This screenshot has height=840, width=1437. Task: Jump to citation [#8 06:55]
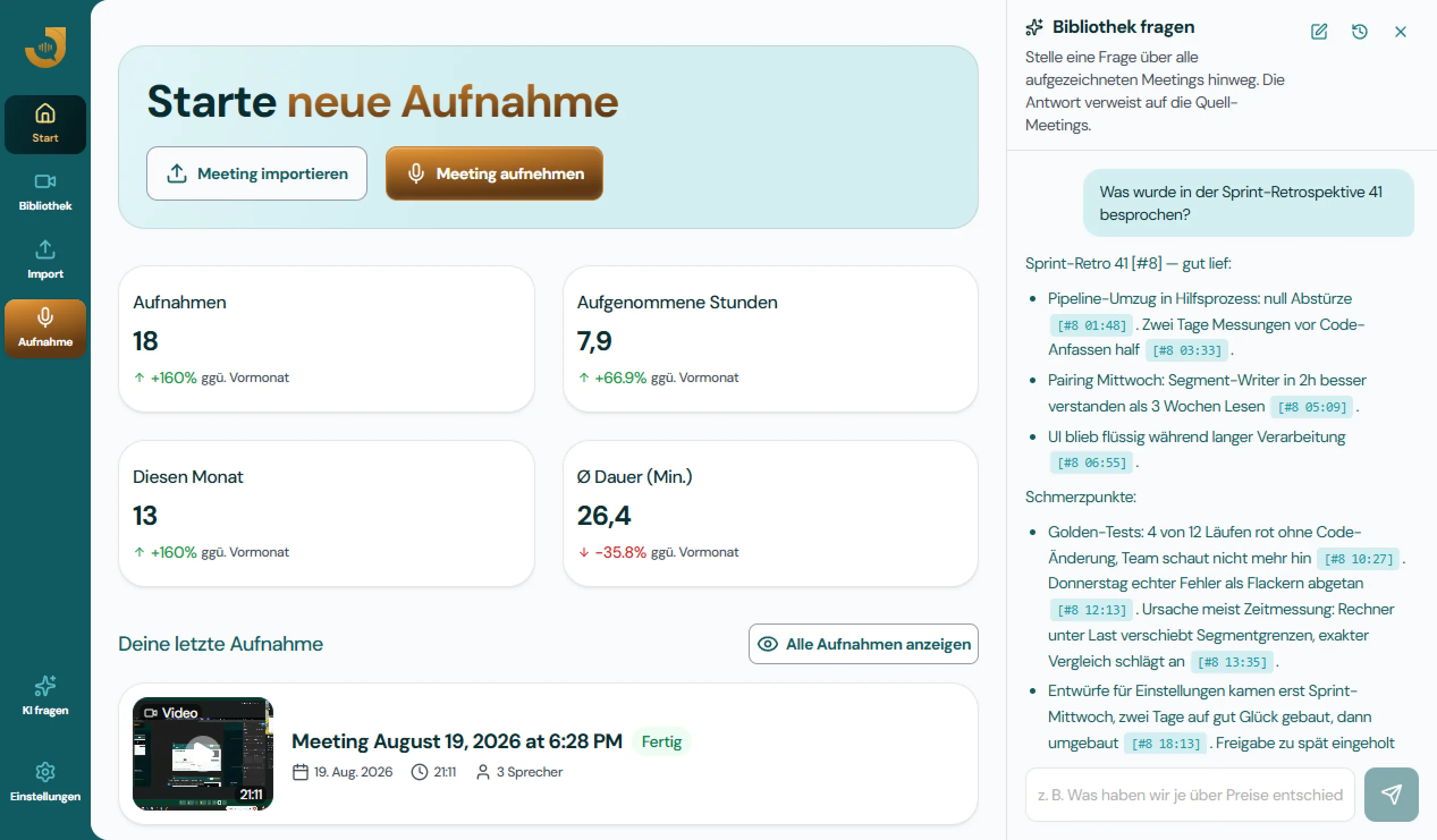(x=1092, y=463)
